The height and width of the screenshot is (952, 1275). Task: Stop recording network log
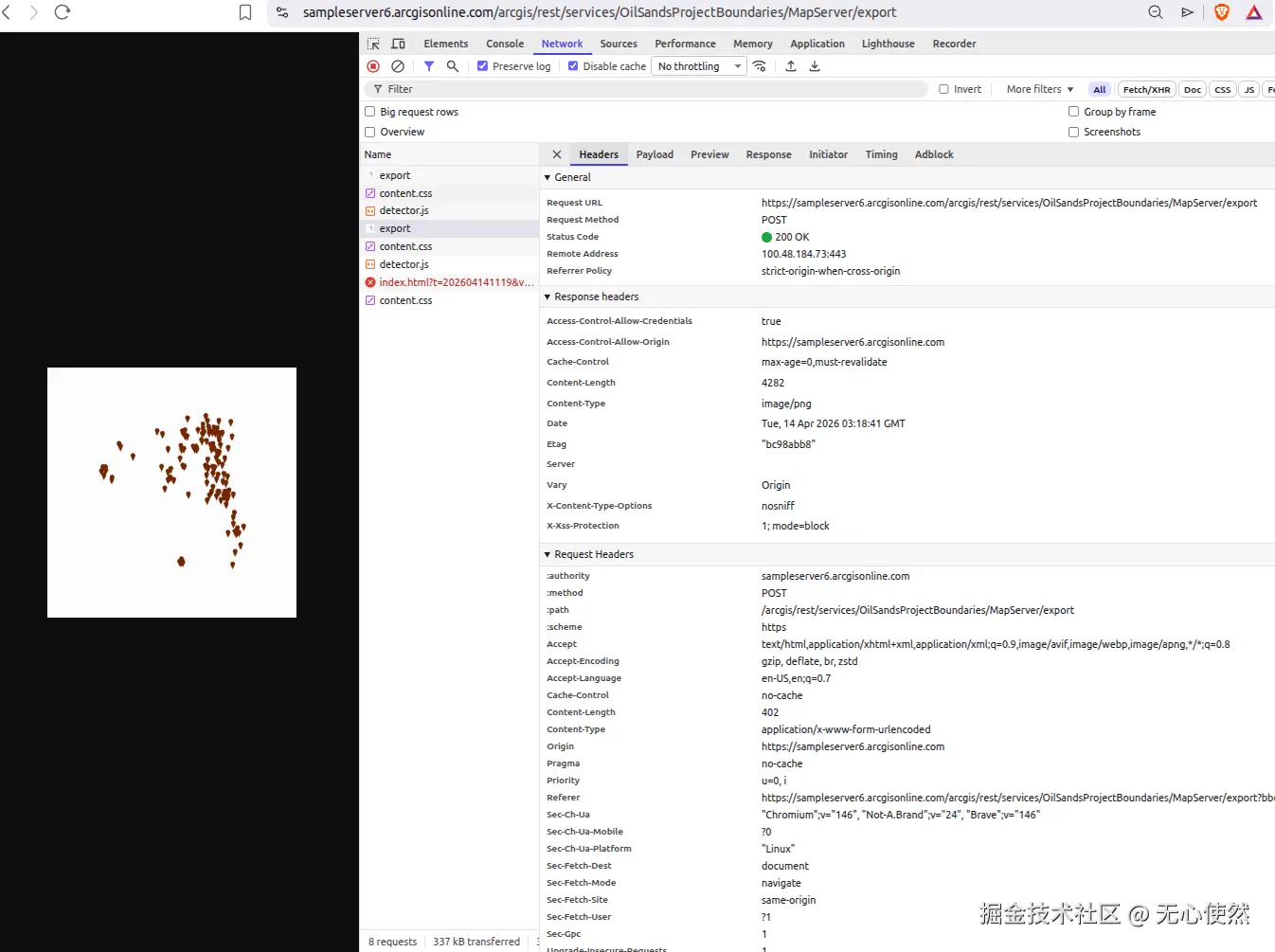(x=373, y=66)
